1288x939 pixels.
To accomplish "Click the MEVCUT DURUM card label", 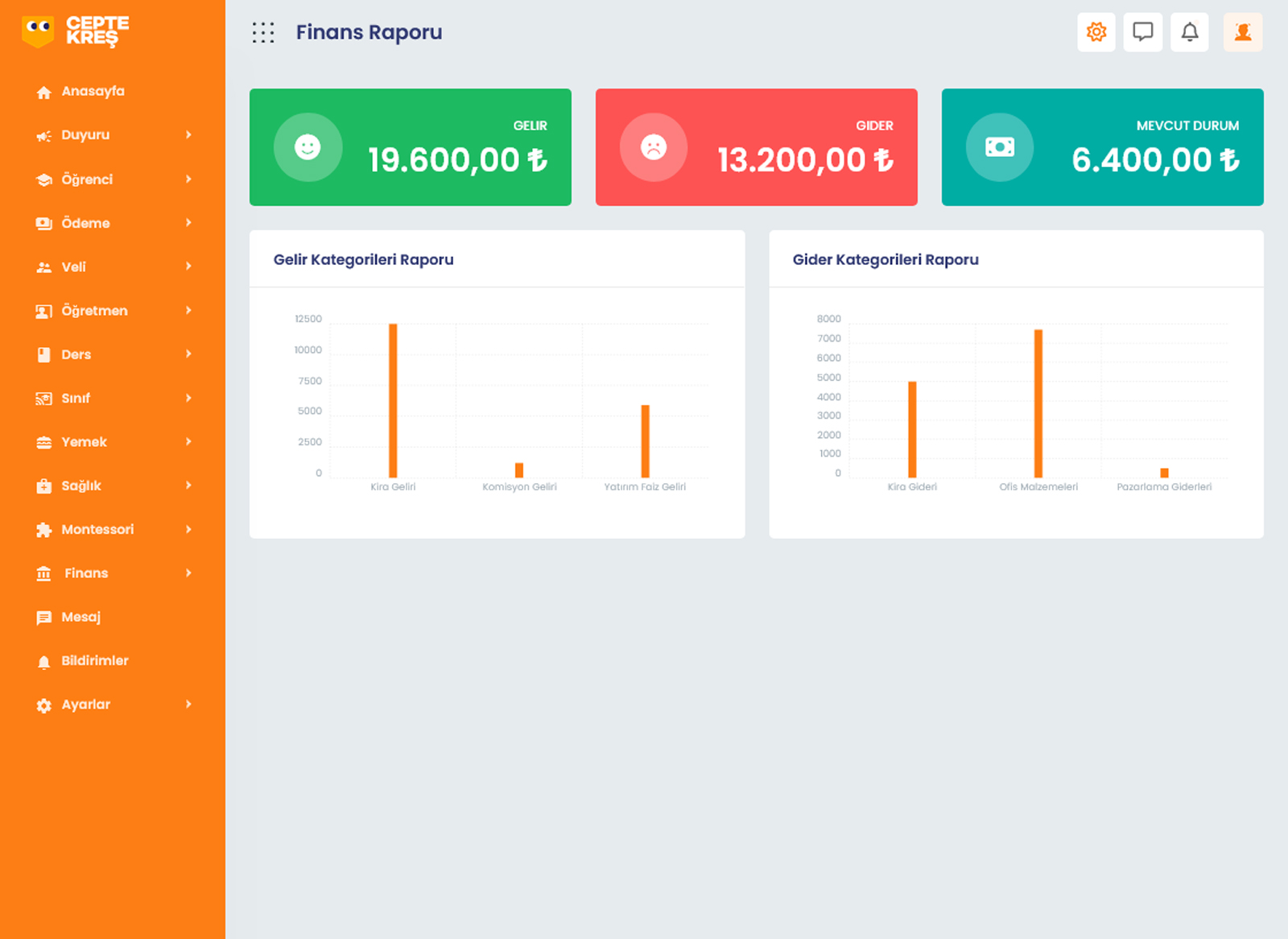I will point(1187,126).
